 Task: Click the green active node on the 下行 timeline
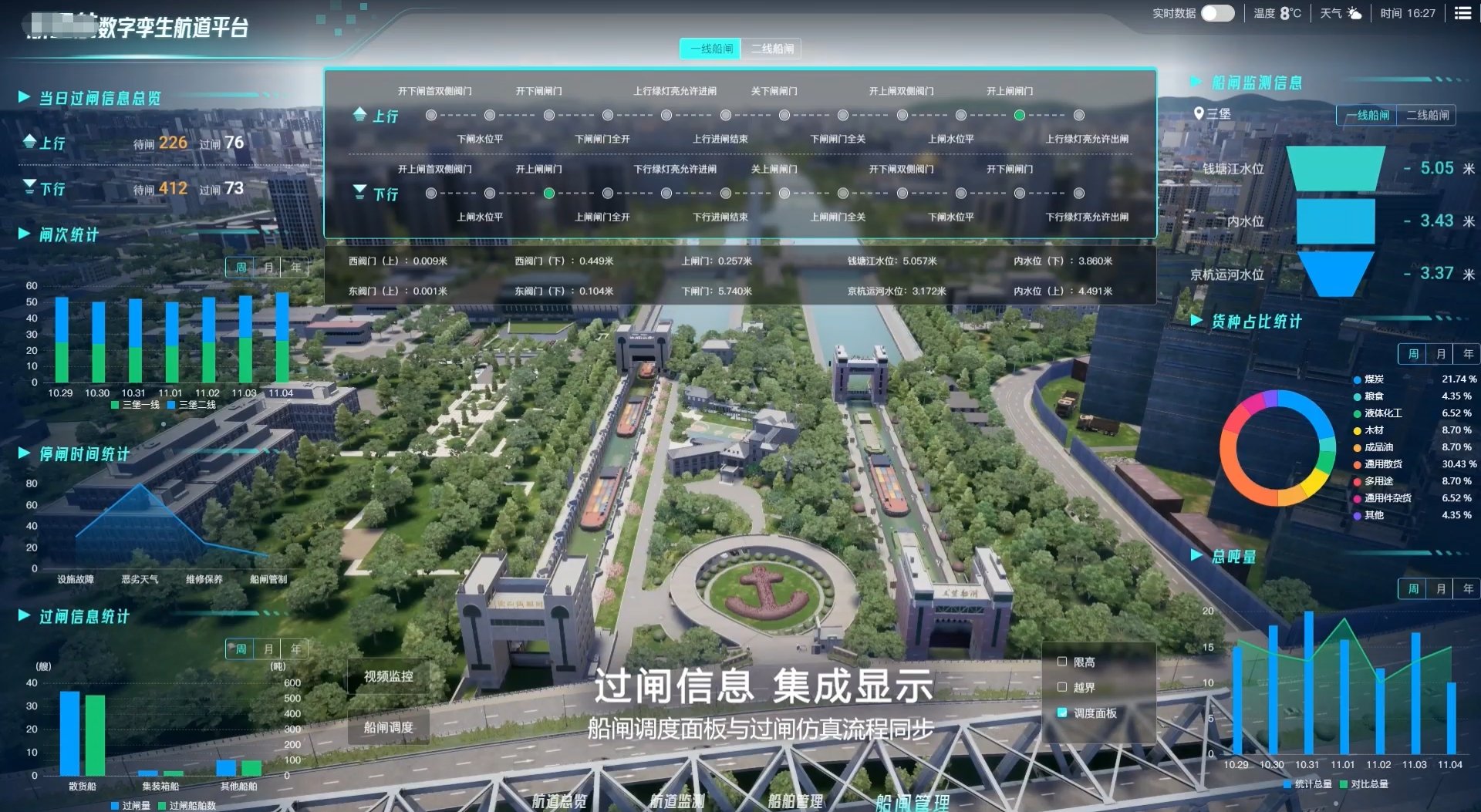tap(548, 194)
